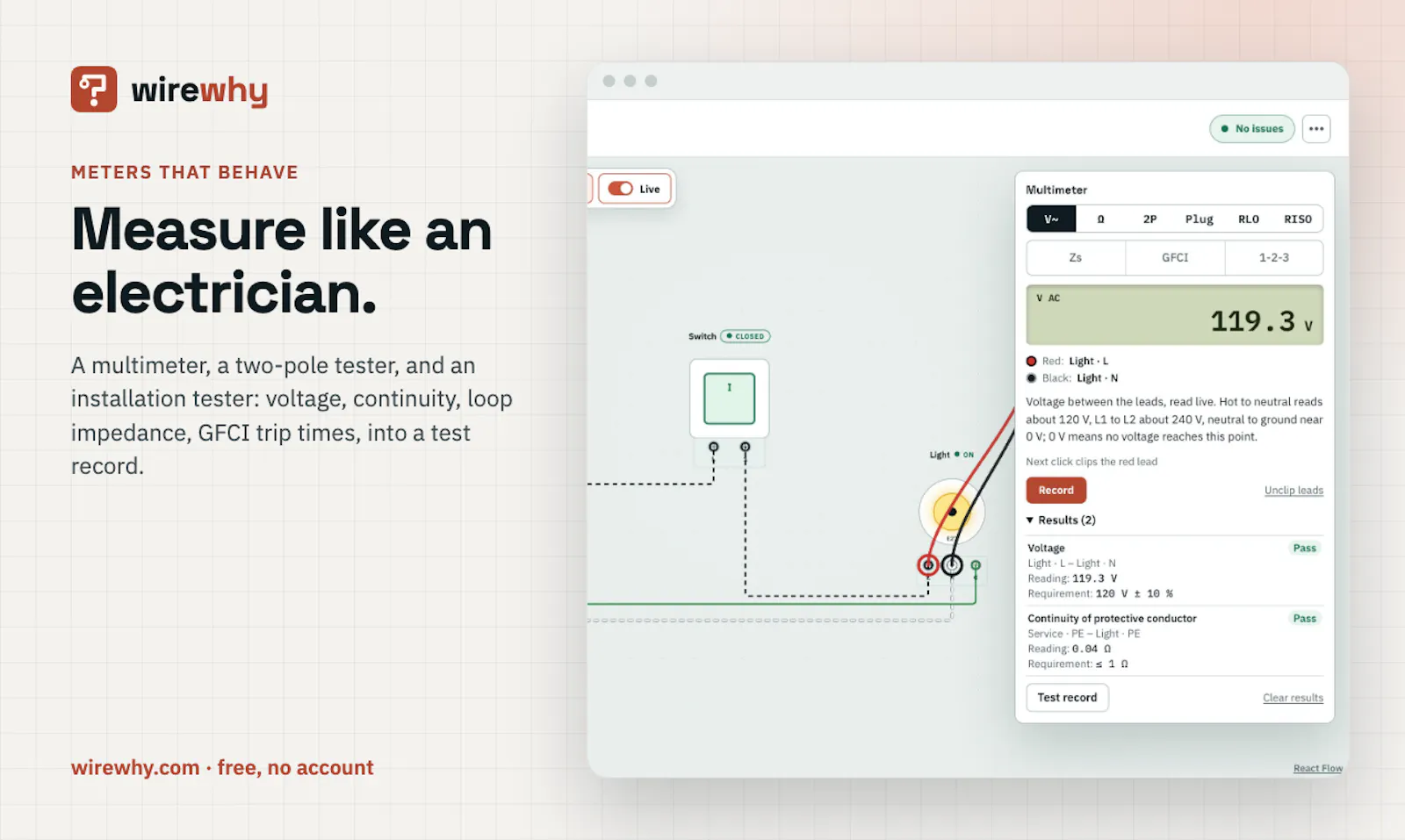Click Pass badge for Continuity result
The height and width of the screenshot is (840, 1405).
coord(1305,619)
